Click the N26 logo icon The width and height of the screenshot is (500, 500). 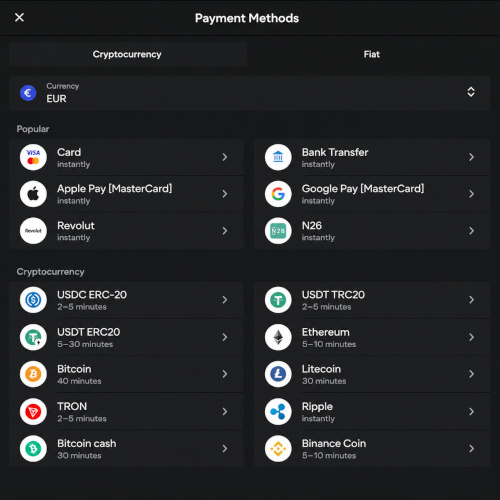click(278, 231)
